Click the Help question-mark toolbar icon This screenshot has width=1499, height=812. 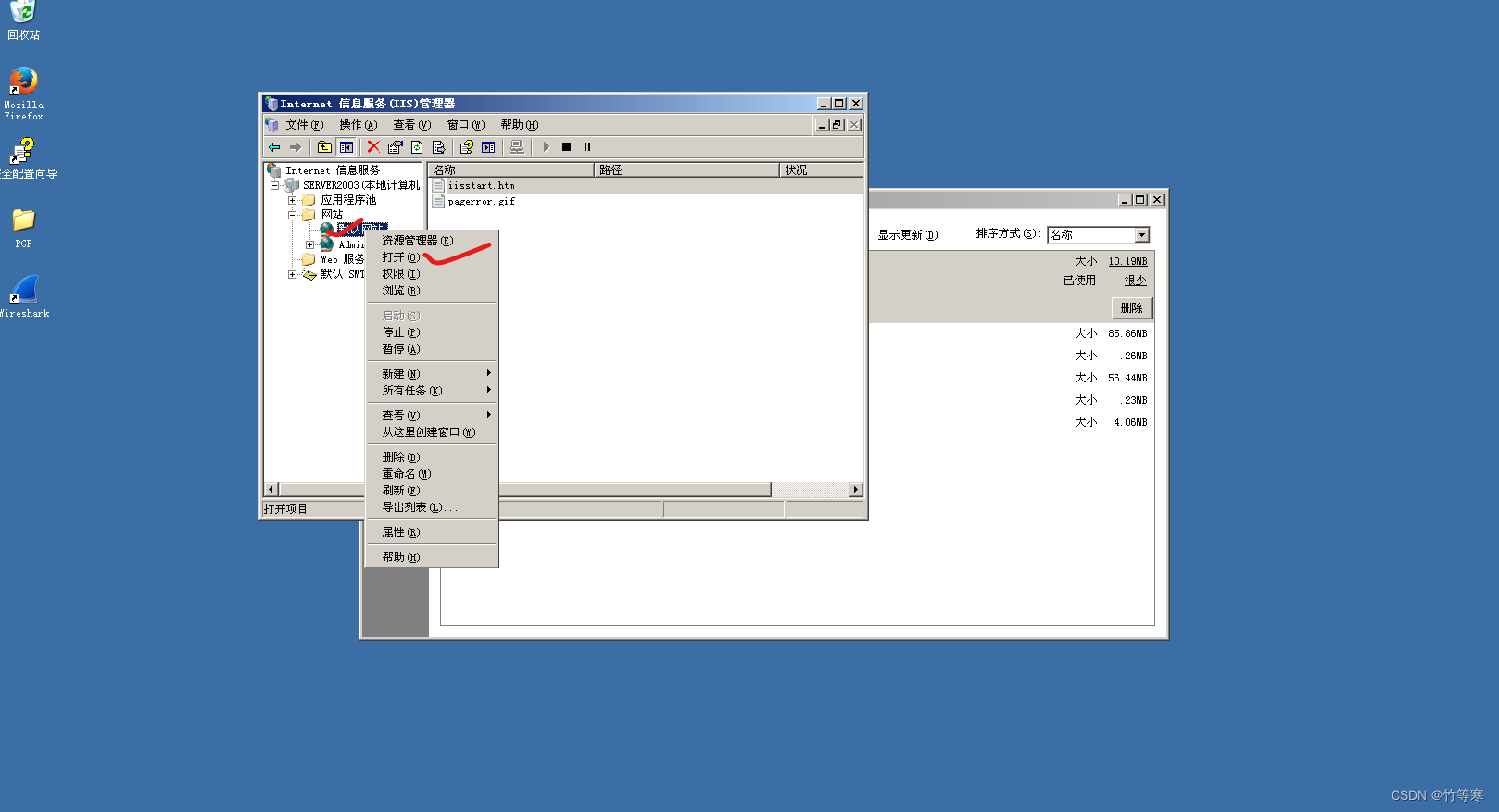pos(467,147)
